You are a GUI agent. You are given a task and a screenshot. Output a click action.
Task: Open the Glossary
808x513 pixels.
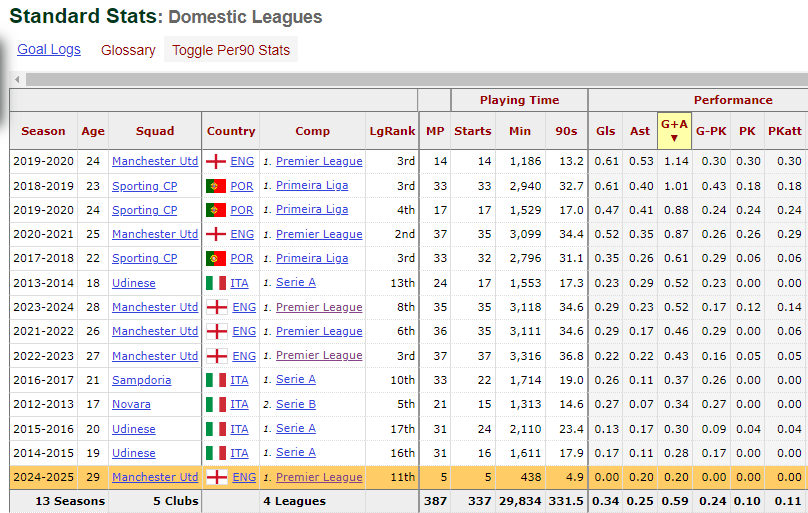point(128,50)
